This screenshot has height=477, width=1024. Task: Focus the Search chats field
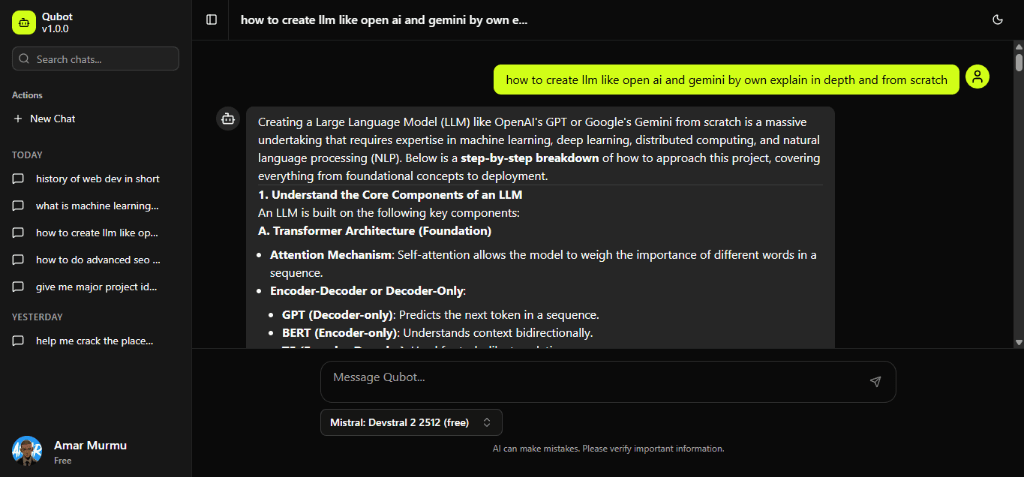tap(104, 59)
